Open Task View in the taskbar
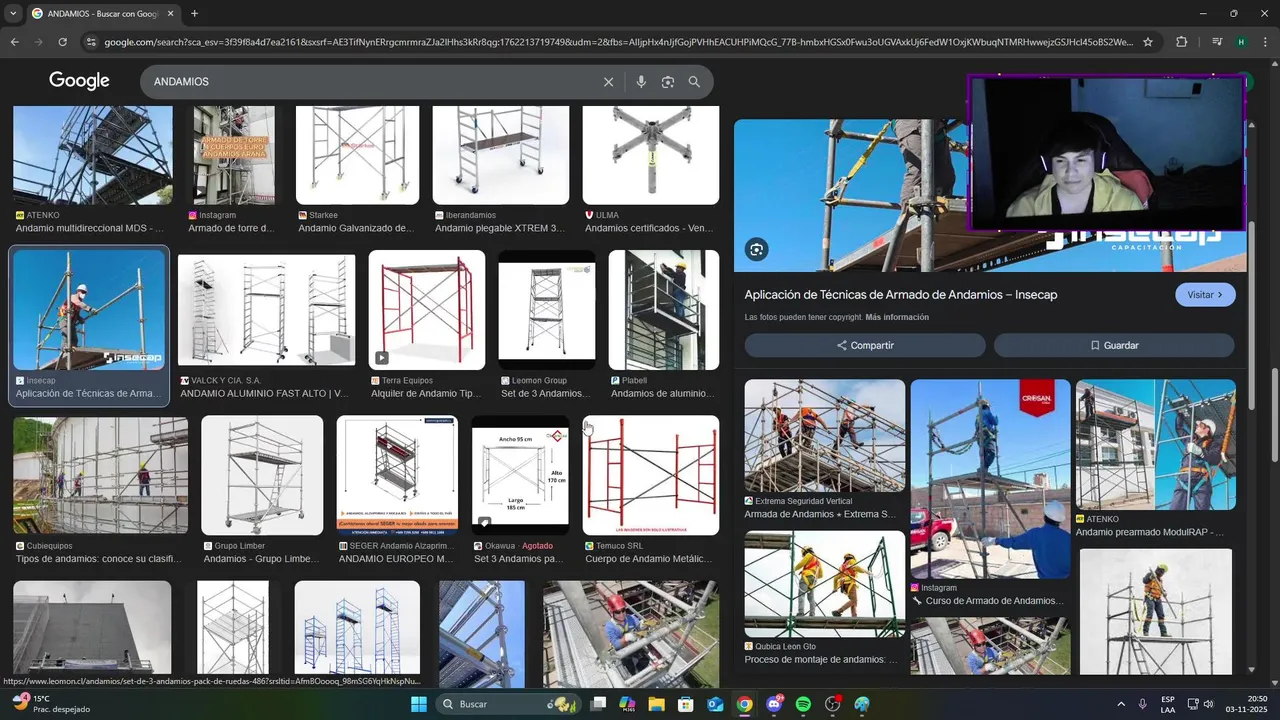This screenshot has height=720, width=1280. tap(598, 704)
